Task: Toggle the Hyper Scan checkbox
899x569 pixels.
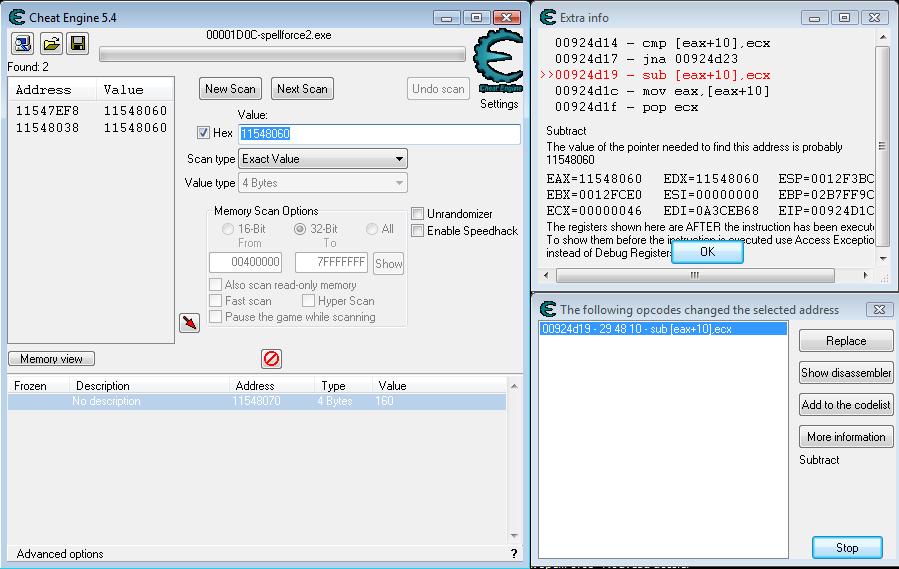Action: [x=308, y=301]
